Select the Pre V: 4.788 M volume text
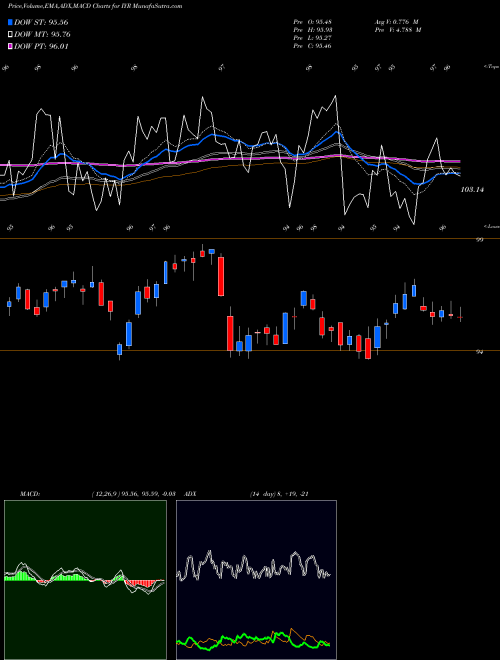 pyautogui.click(x=398, y=30)
